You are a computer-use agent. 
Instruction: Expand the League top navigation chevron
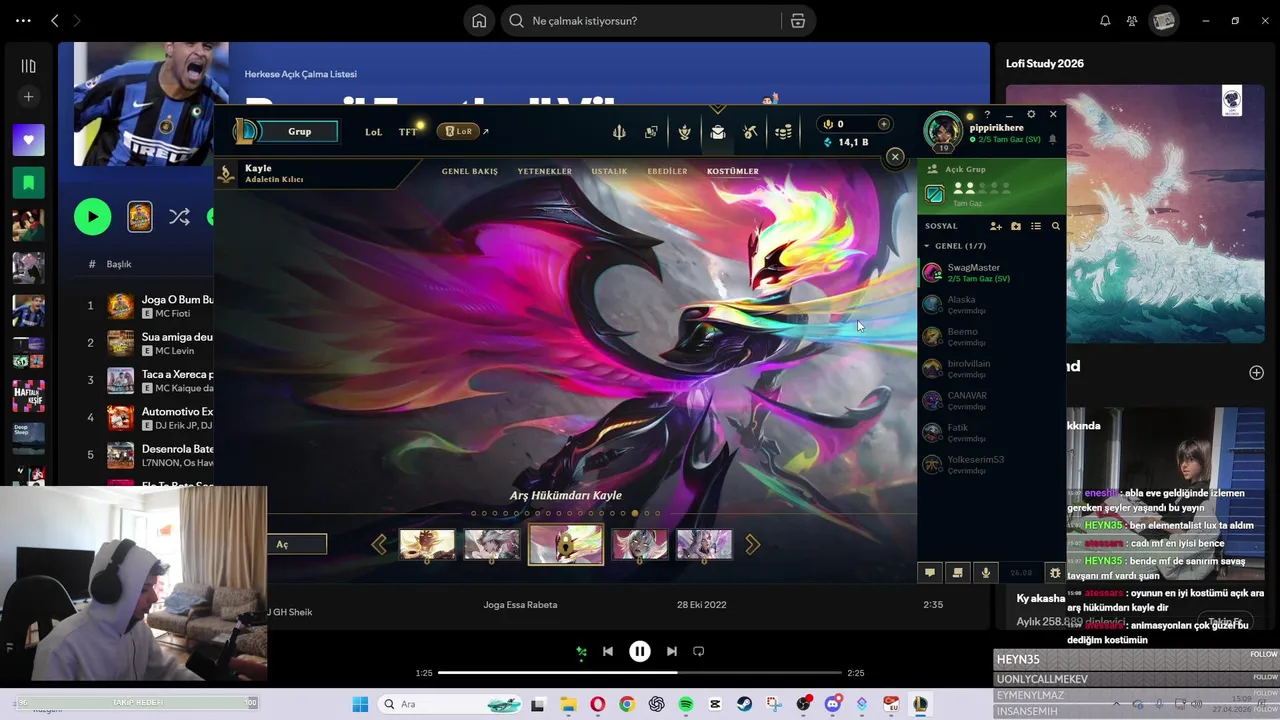(x=717, y=109)
